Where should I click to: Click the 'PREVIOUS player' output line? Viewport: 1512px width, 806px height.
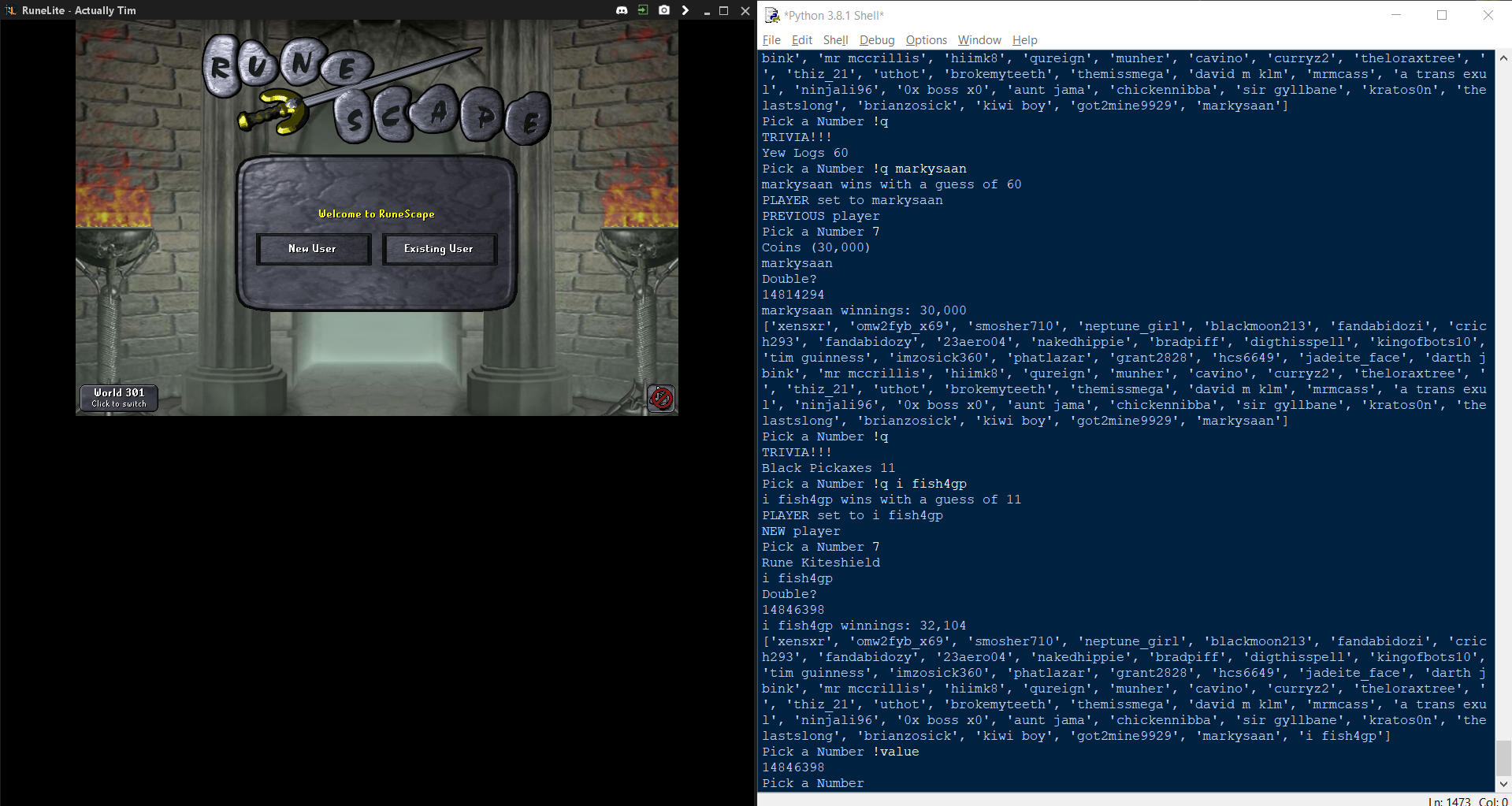(x=821, y=216)
